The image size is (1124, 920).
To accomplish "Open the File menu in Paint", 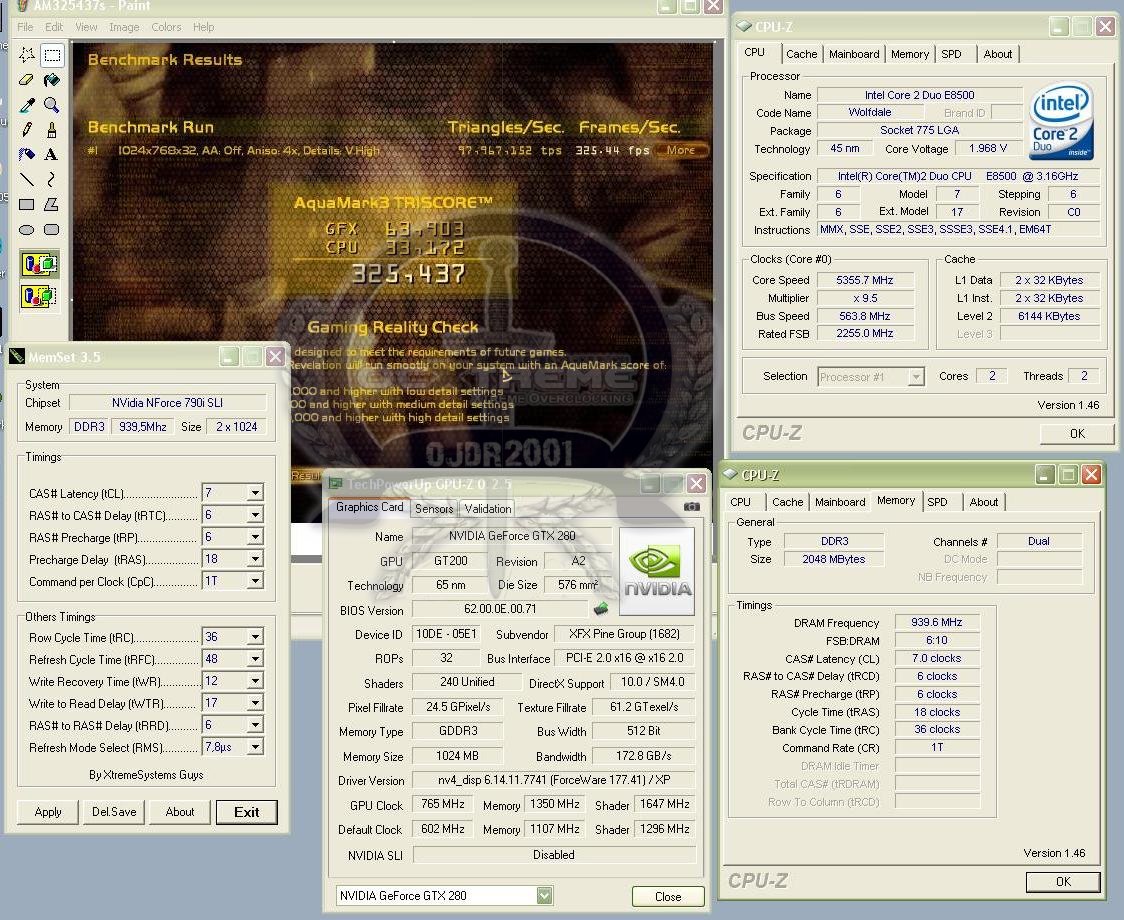I will pos(25,27).
